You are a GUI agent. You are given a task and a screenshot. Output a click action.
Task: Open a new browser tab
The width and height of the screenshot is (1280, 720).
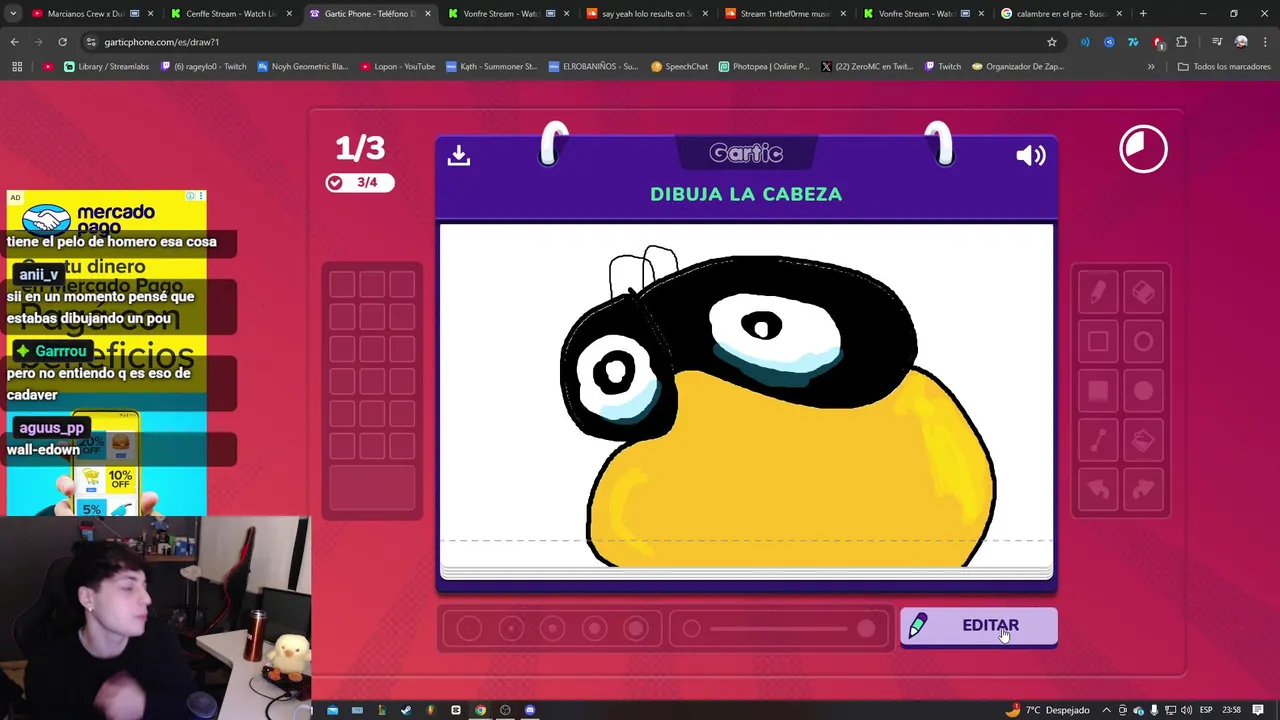(x=1143, y=14)
